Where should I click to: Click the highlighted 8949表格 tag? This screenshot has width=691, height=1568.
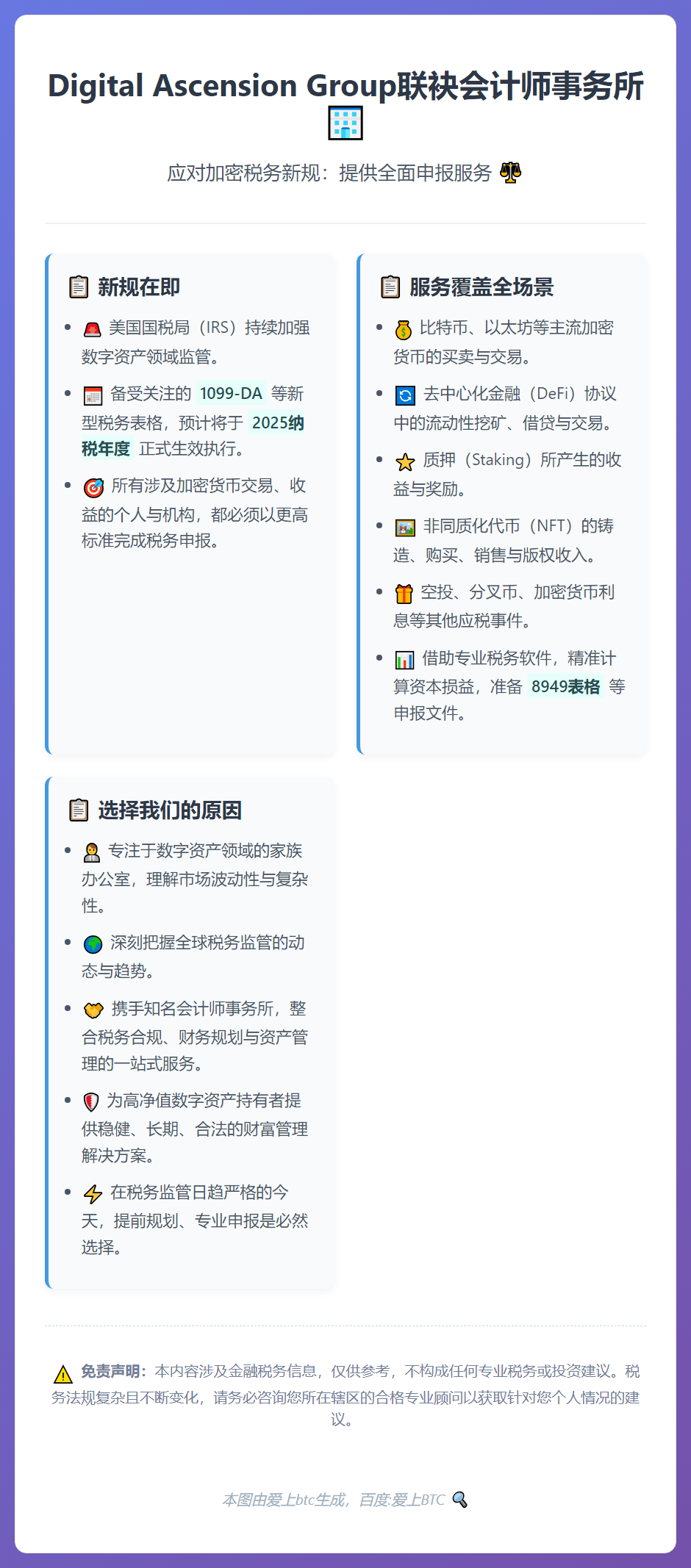tap(565, 687)
